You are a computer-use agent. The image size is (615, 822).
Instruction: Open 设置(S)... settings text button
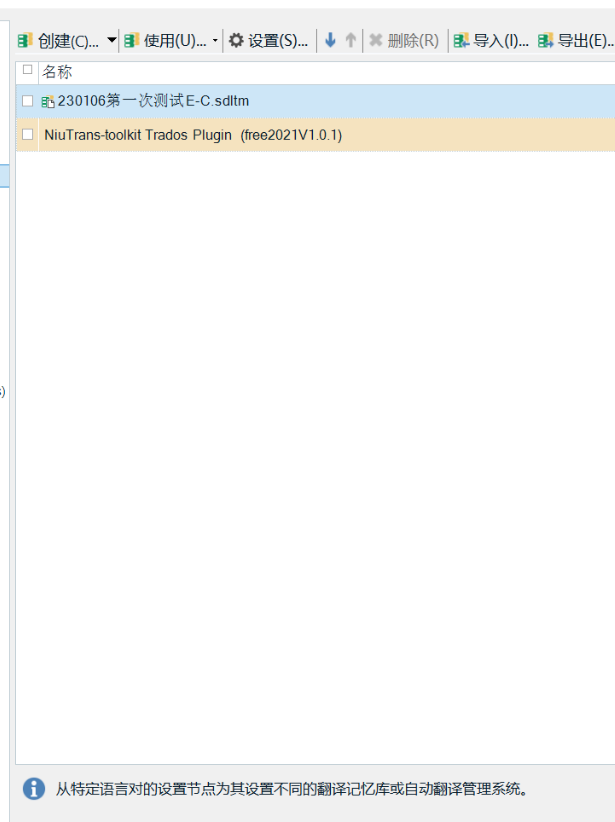click(278, 41)
